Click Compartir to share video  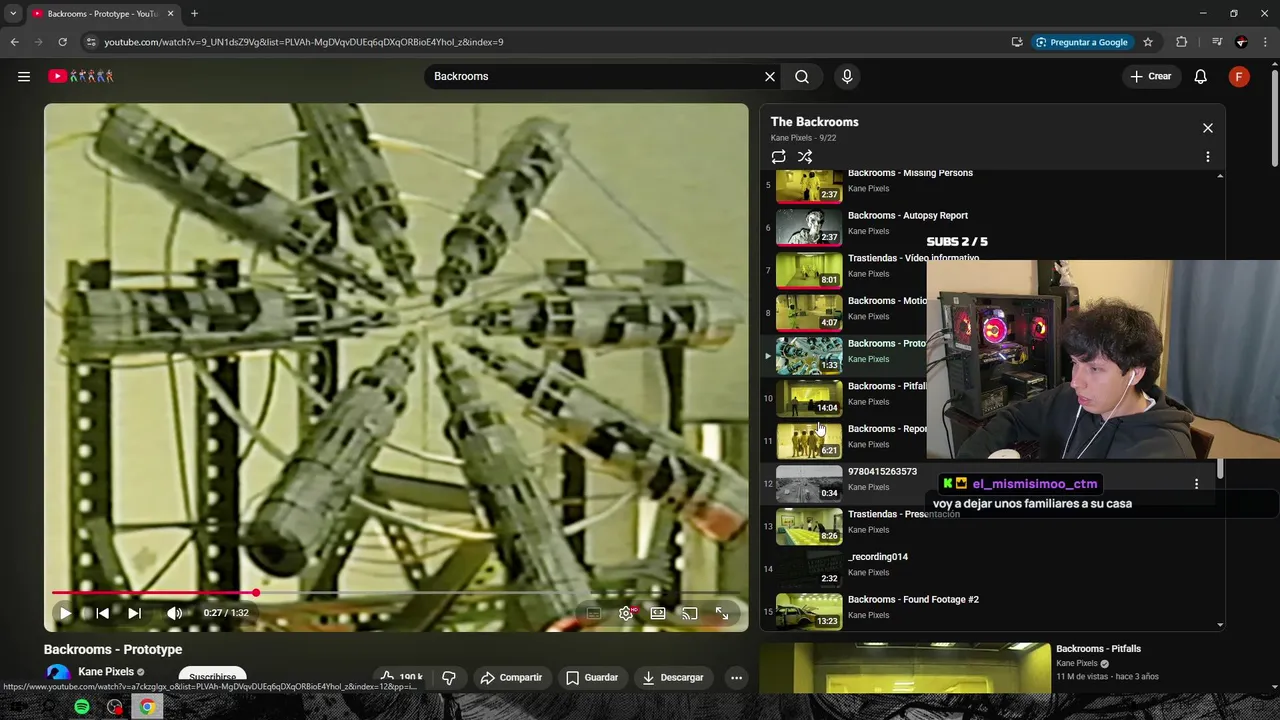coord(511,677)
